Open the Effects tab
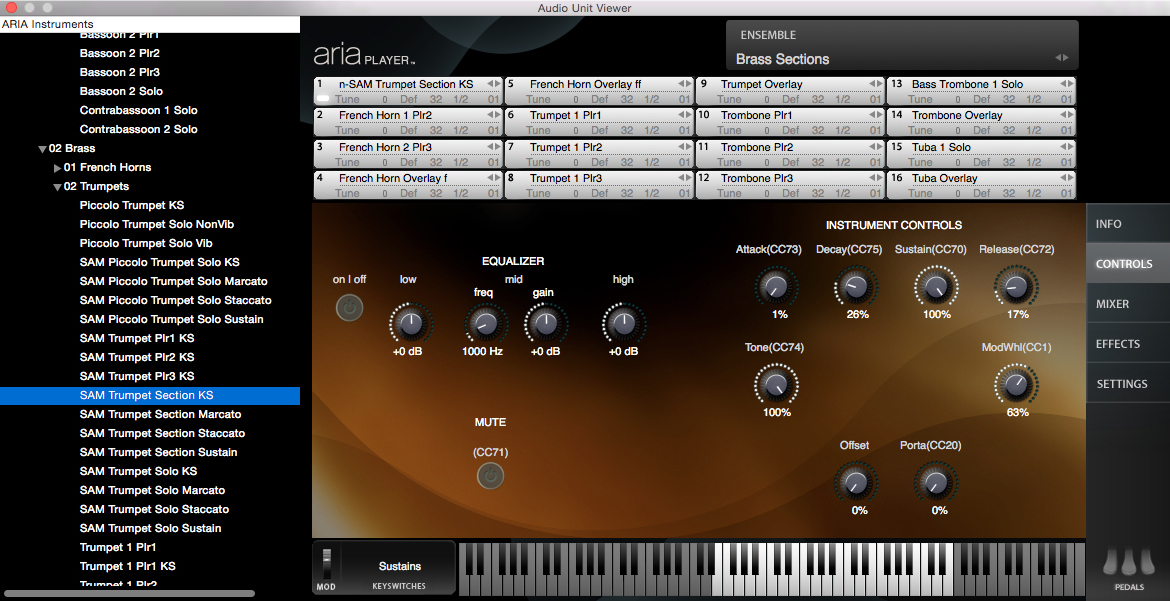The width and height of the screenshot is (1170, 601). (x=1117, y=344)
